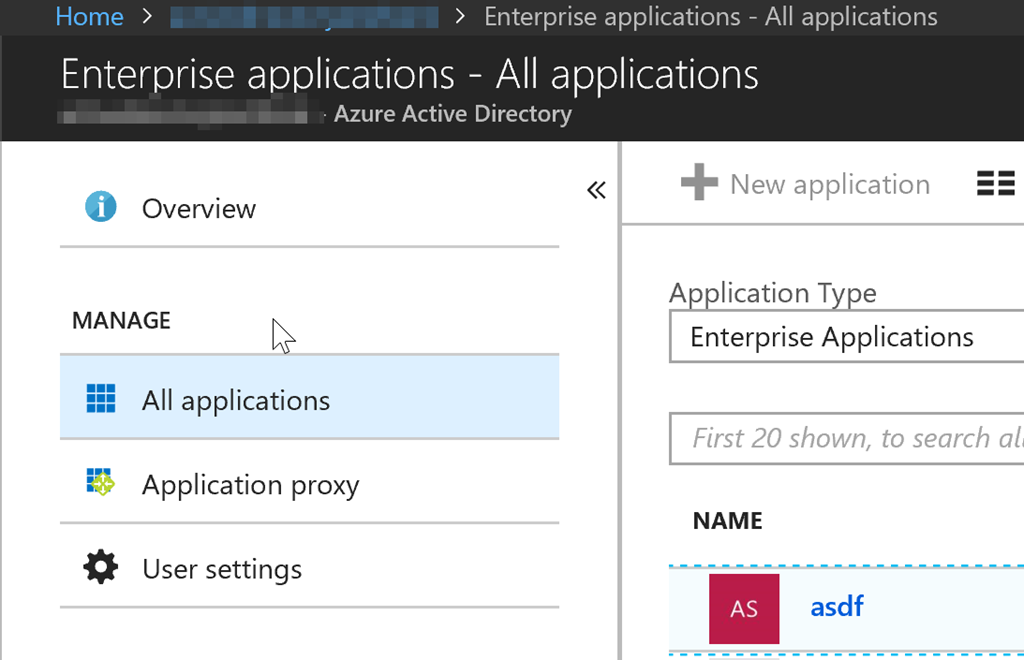The height and width of the screenshot is (660, 1024).
Task: Click the plus icon for New application
Action: pyautogui.click(x=699, y=181)
